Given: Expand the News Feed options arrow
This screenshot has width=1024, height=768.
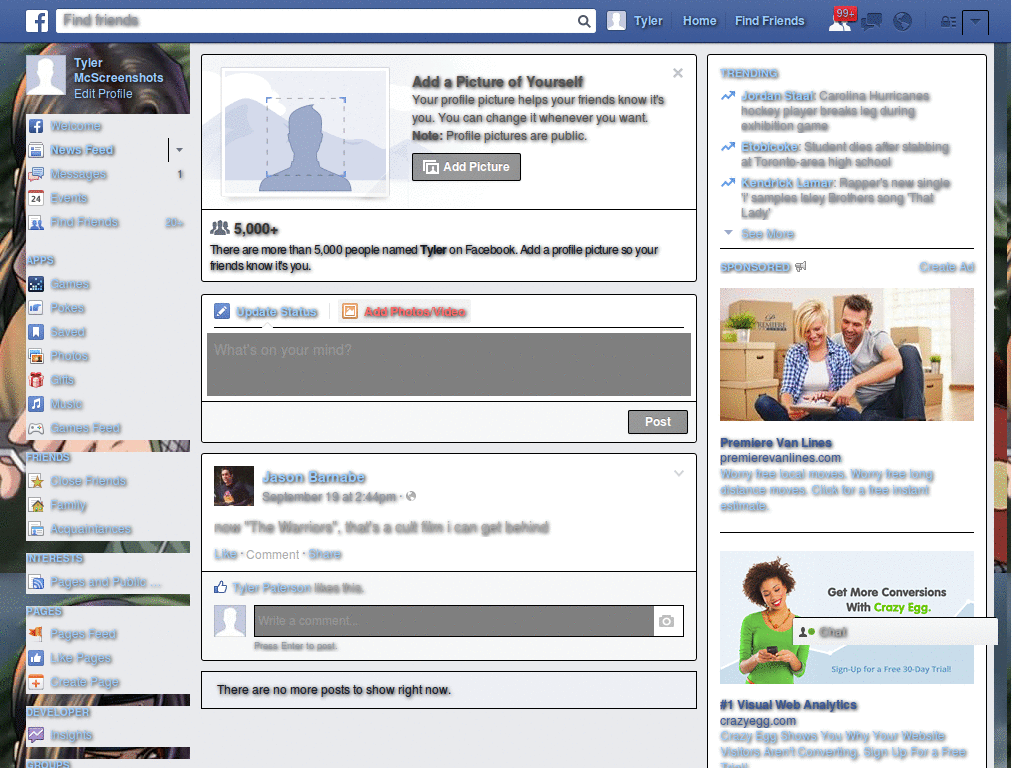Looking at the screenshot, I should (x=179, y=150).
